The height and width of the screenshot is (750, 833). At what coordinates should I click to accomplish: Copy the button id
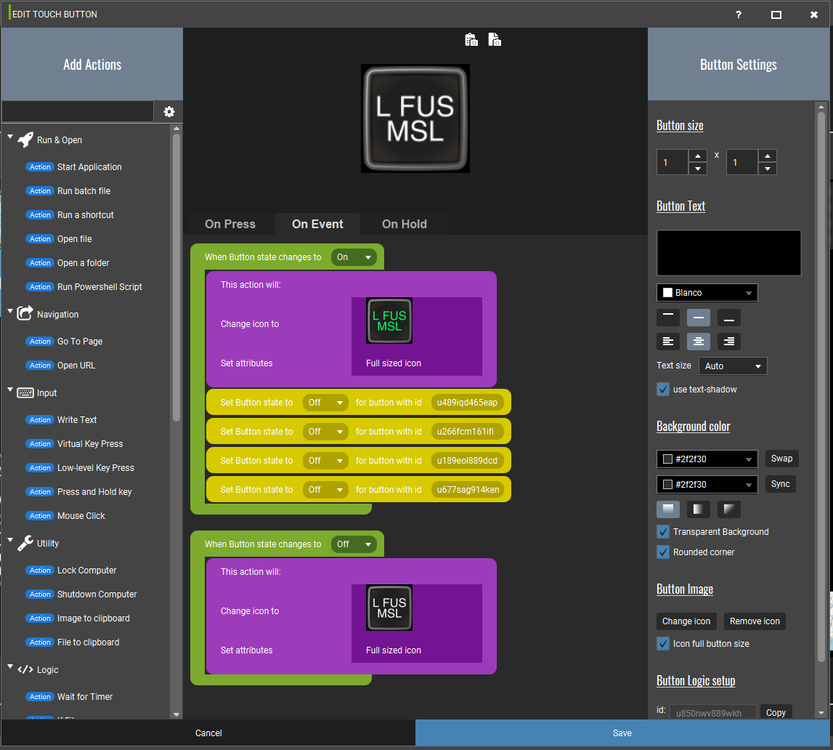776,712
